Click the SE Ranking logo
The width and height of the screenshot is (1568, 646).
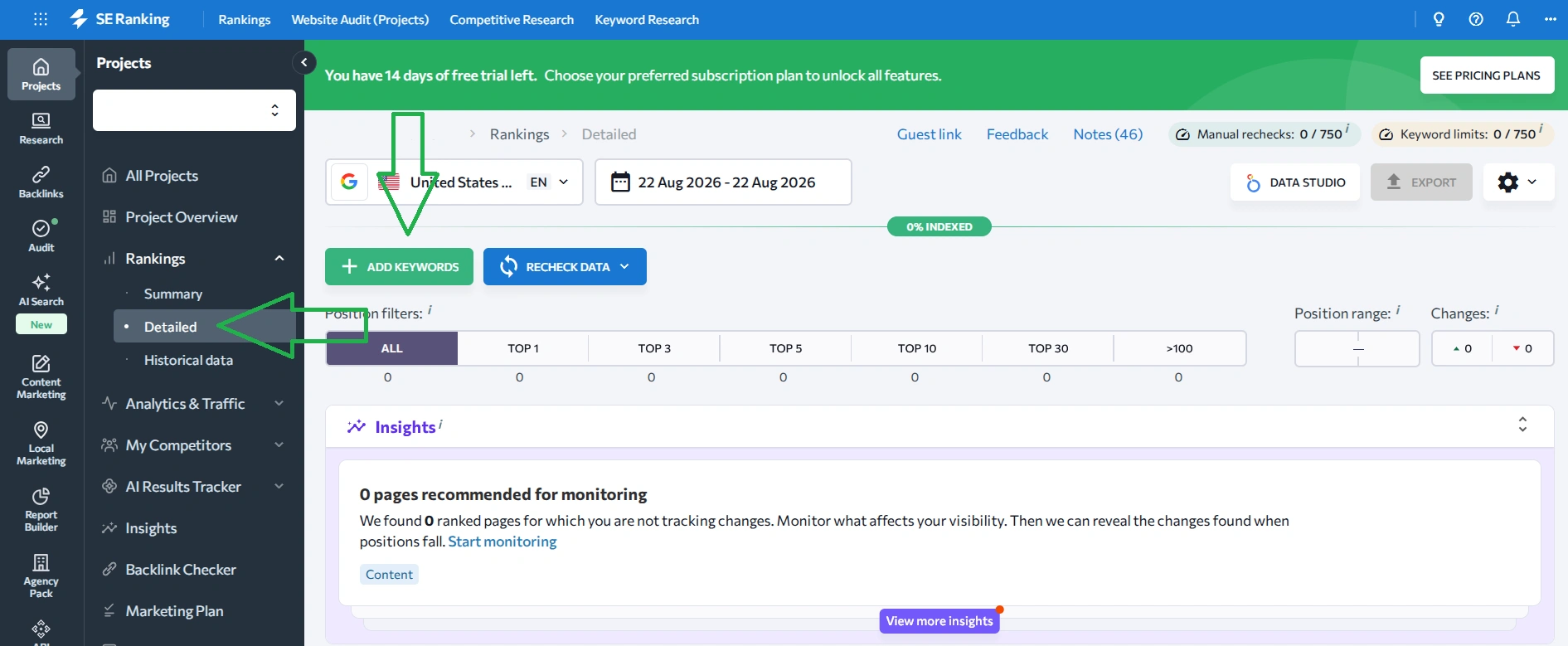120,19
